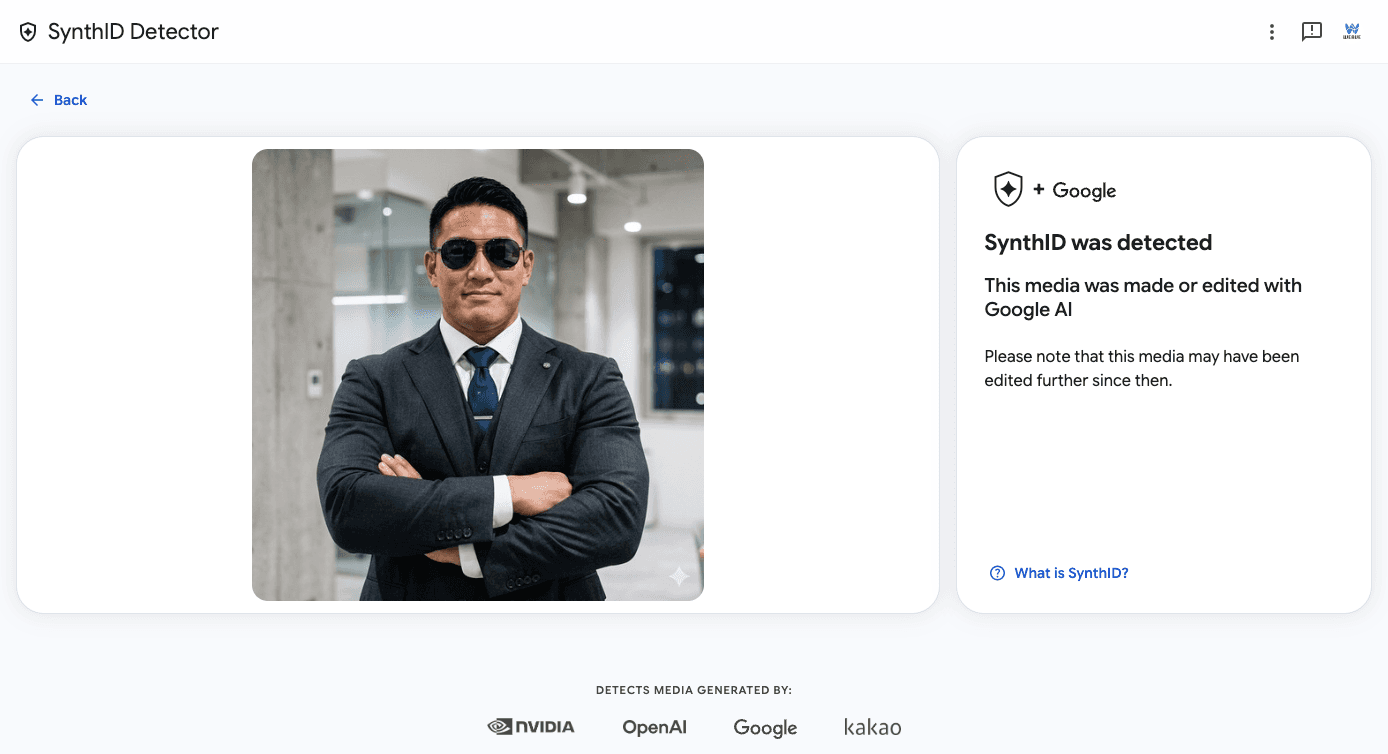Click the OpenAI logo
1388x754 pixels.
click(x=655, y=727)
